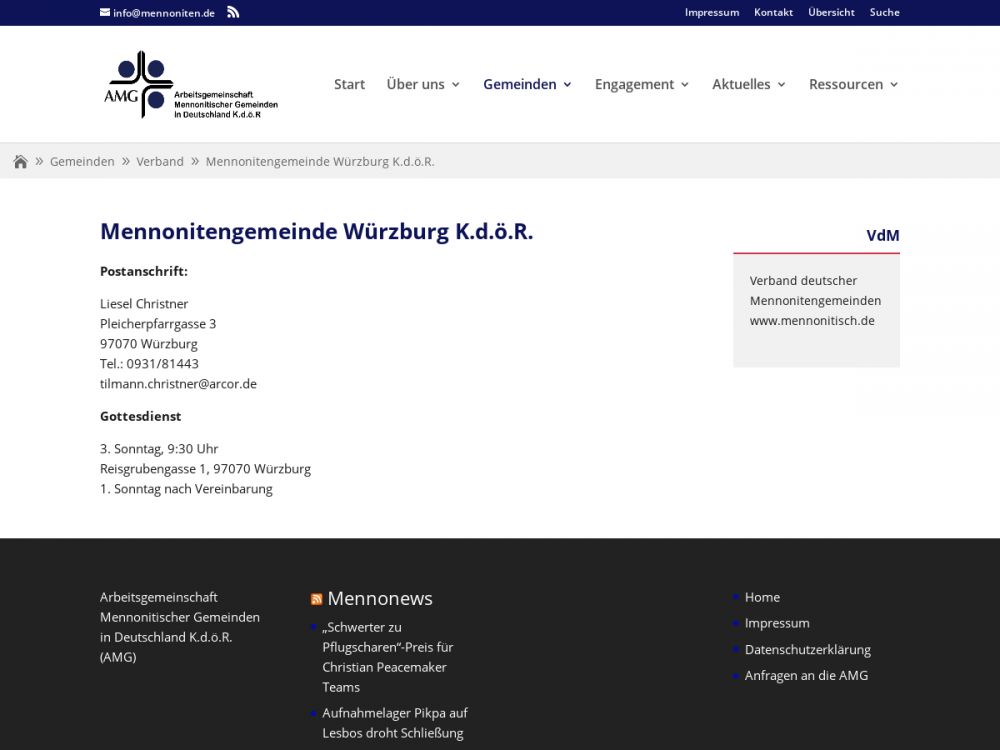1000x750 pixels.
Task: Open the Engagement dropdown menu
Action: tap(642, 85)
